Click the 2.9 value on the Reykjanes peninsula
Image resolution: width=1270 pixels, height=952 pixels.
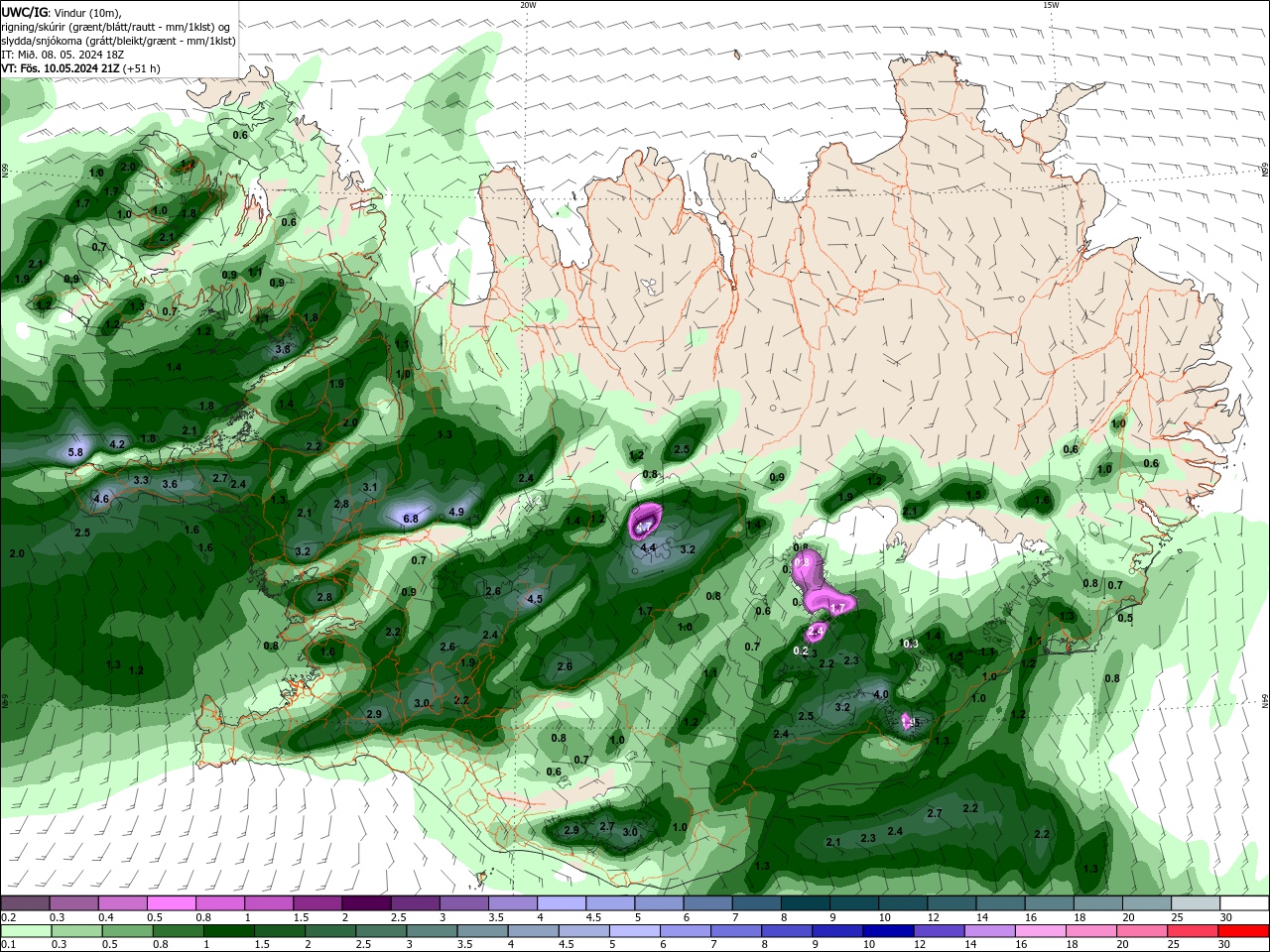click(374, 714)
